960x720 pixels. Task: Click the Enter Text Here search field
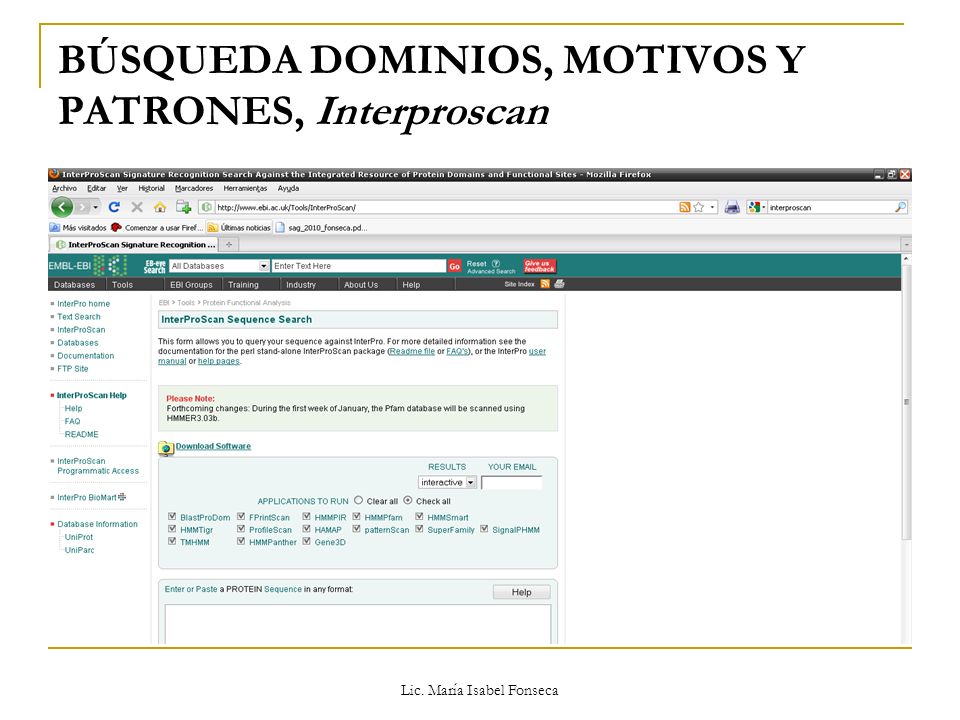click(x=359, y=266)
